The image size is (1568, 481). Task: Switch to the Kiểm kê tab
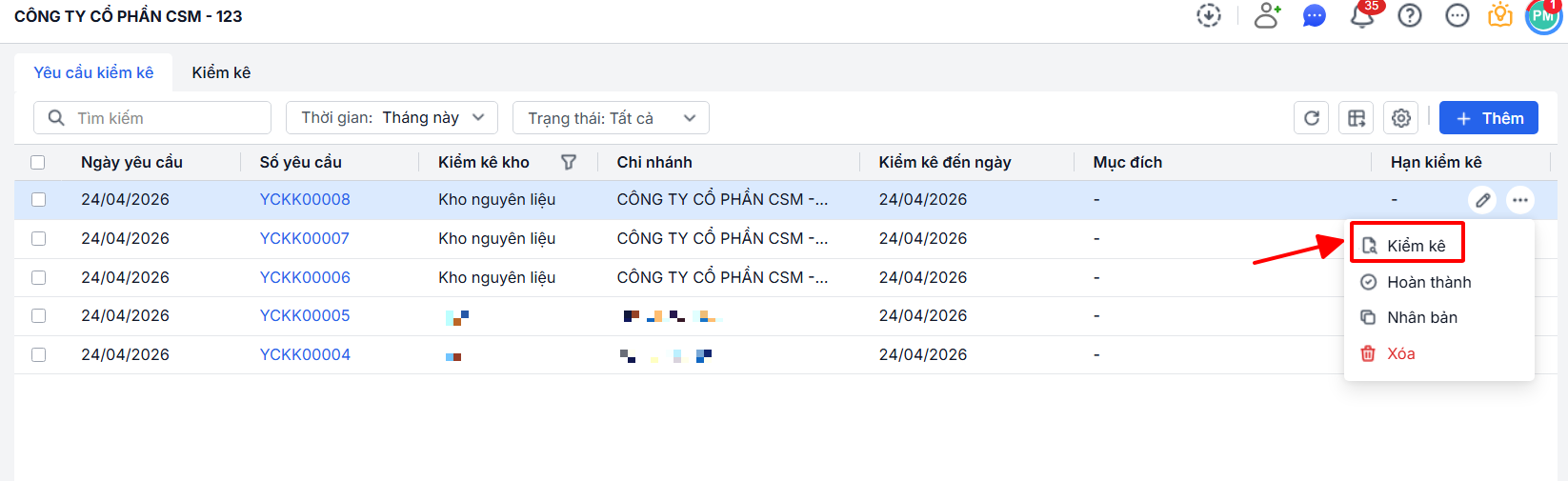coord(221,72)
